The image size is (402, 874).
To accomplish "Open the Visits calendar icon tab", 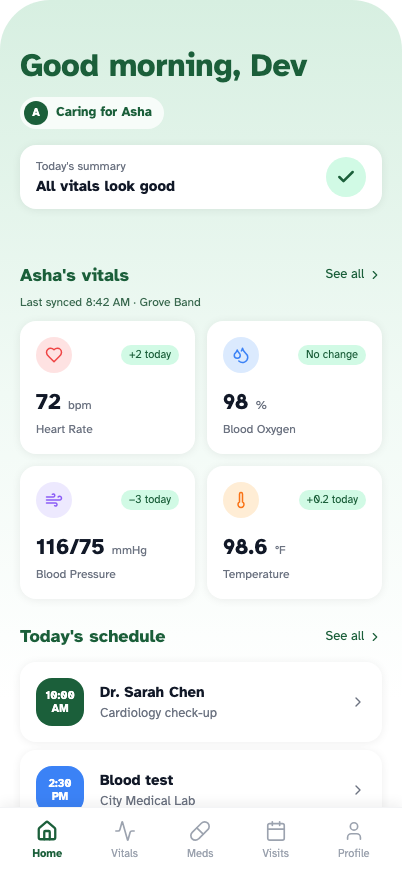I will [x=276, y=839].
